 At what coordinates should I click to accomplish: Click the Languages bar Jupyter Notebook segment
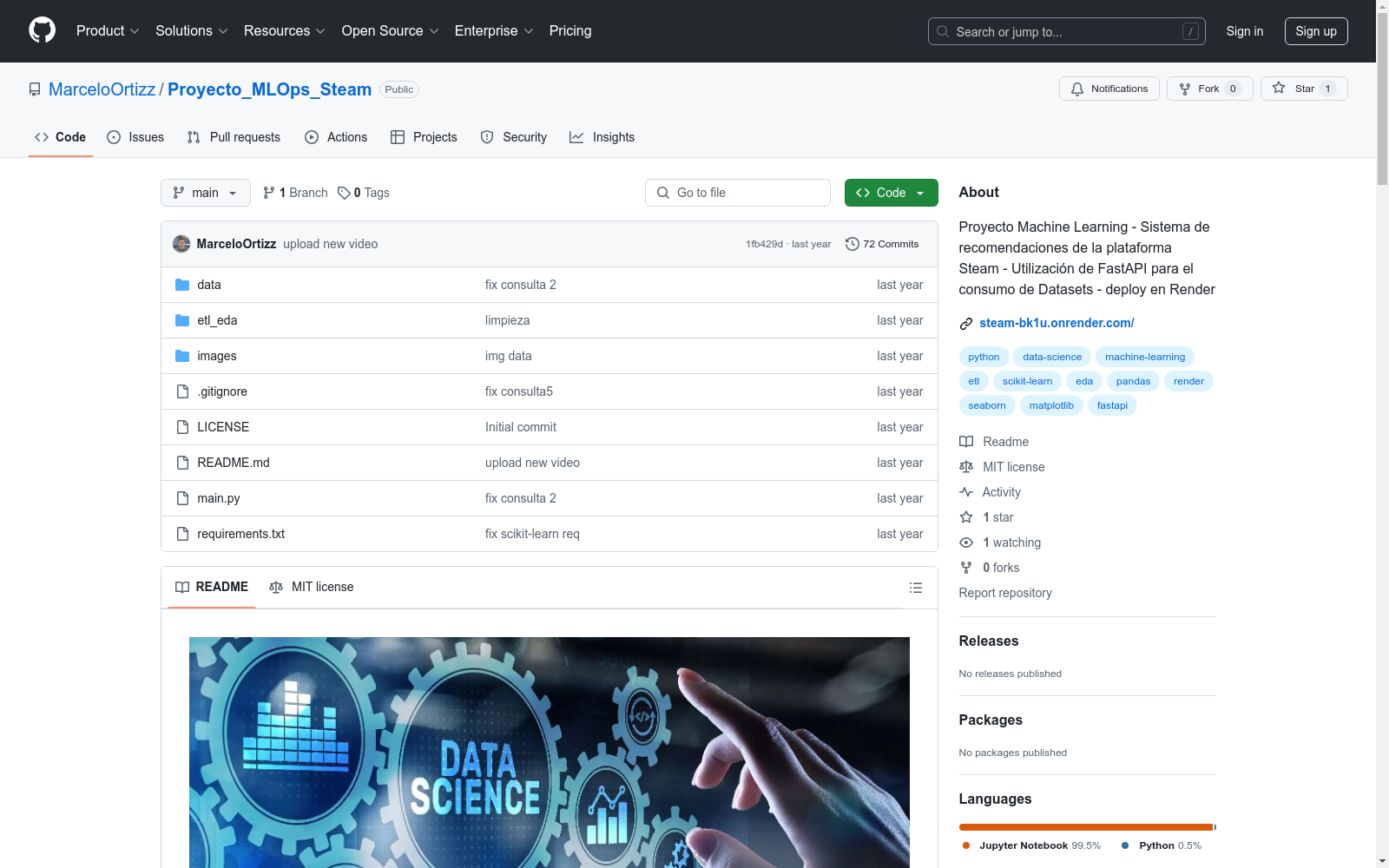(x=1086, y=827)
